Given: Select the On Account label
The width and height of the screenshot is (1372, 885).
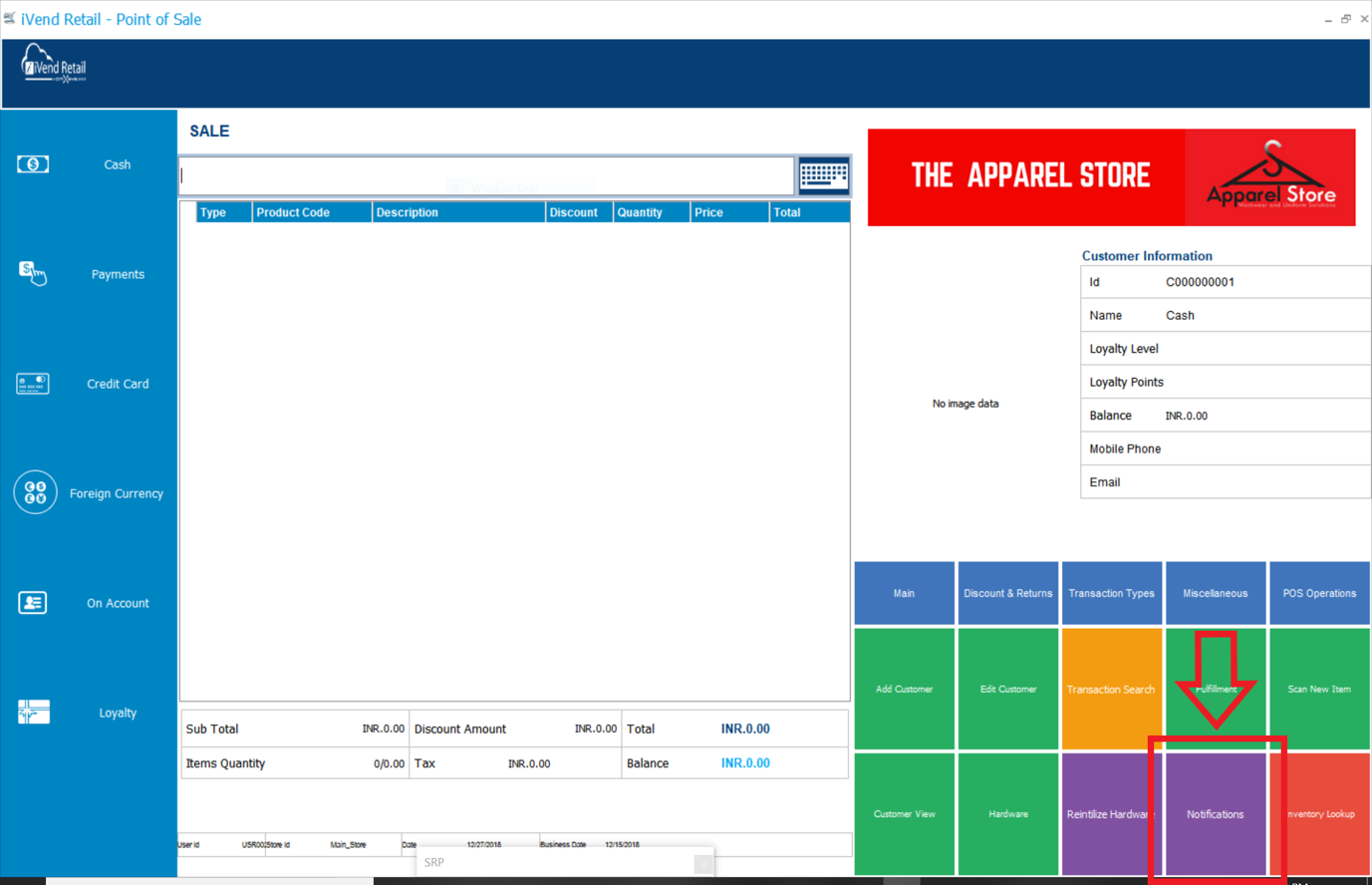Looking at the screenshot, I should tap(118, 603).
